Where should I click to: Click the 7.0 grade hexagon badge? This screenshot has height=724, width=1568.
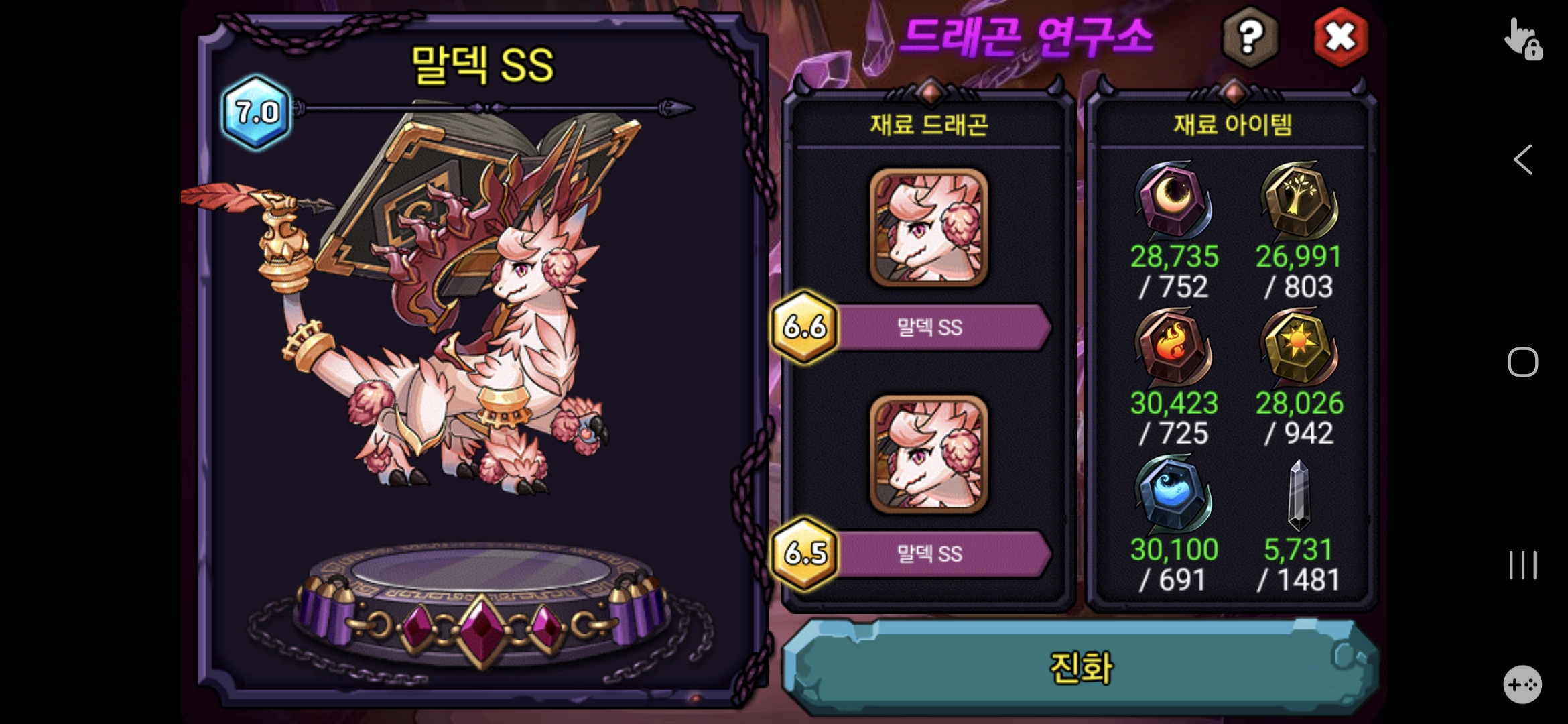pos(257,112)
